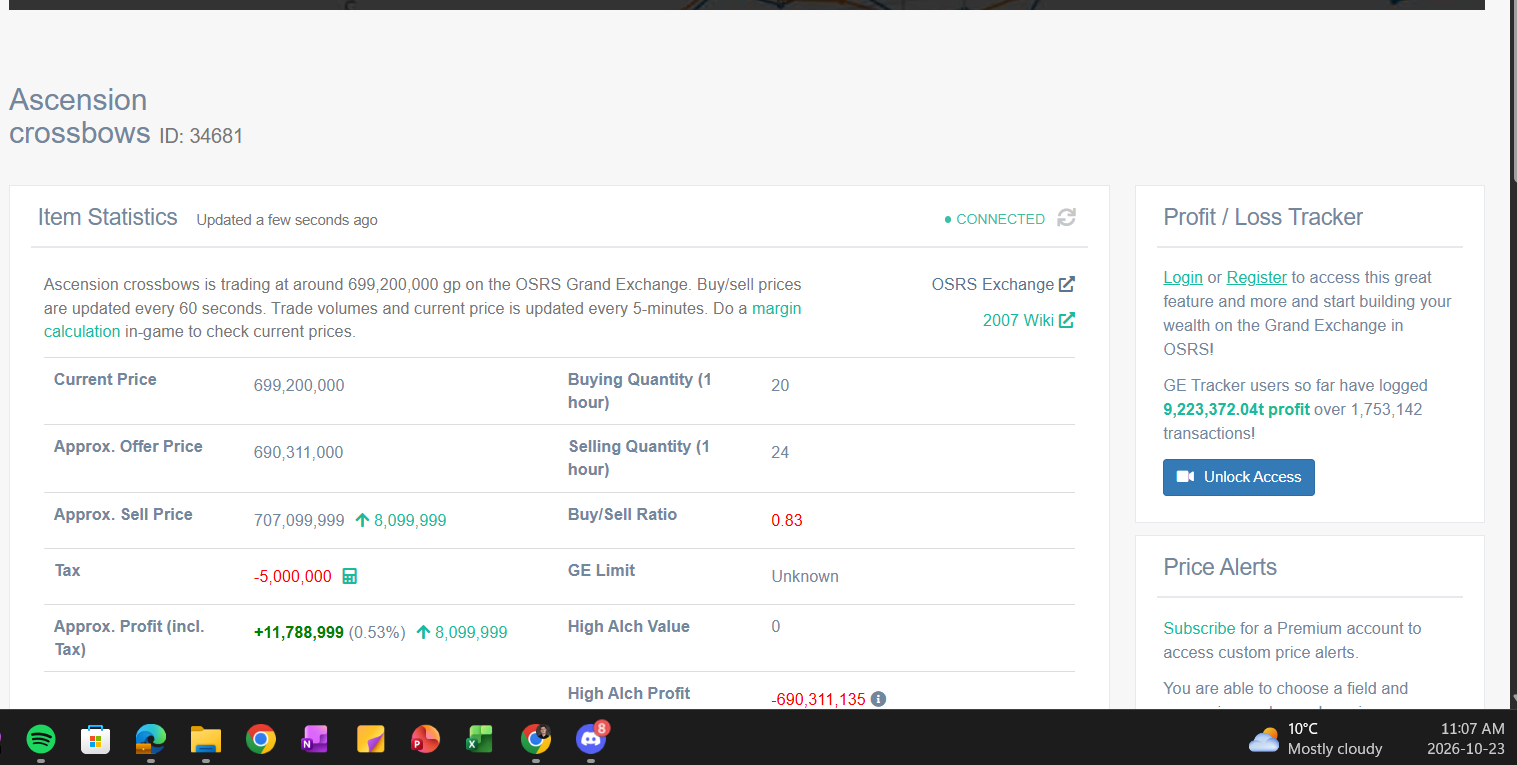
Task: Click the Buying Quantity value 20
Action: click(780, 385)
